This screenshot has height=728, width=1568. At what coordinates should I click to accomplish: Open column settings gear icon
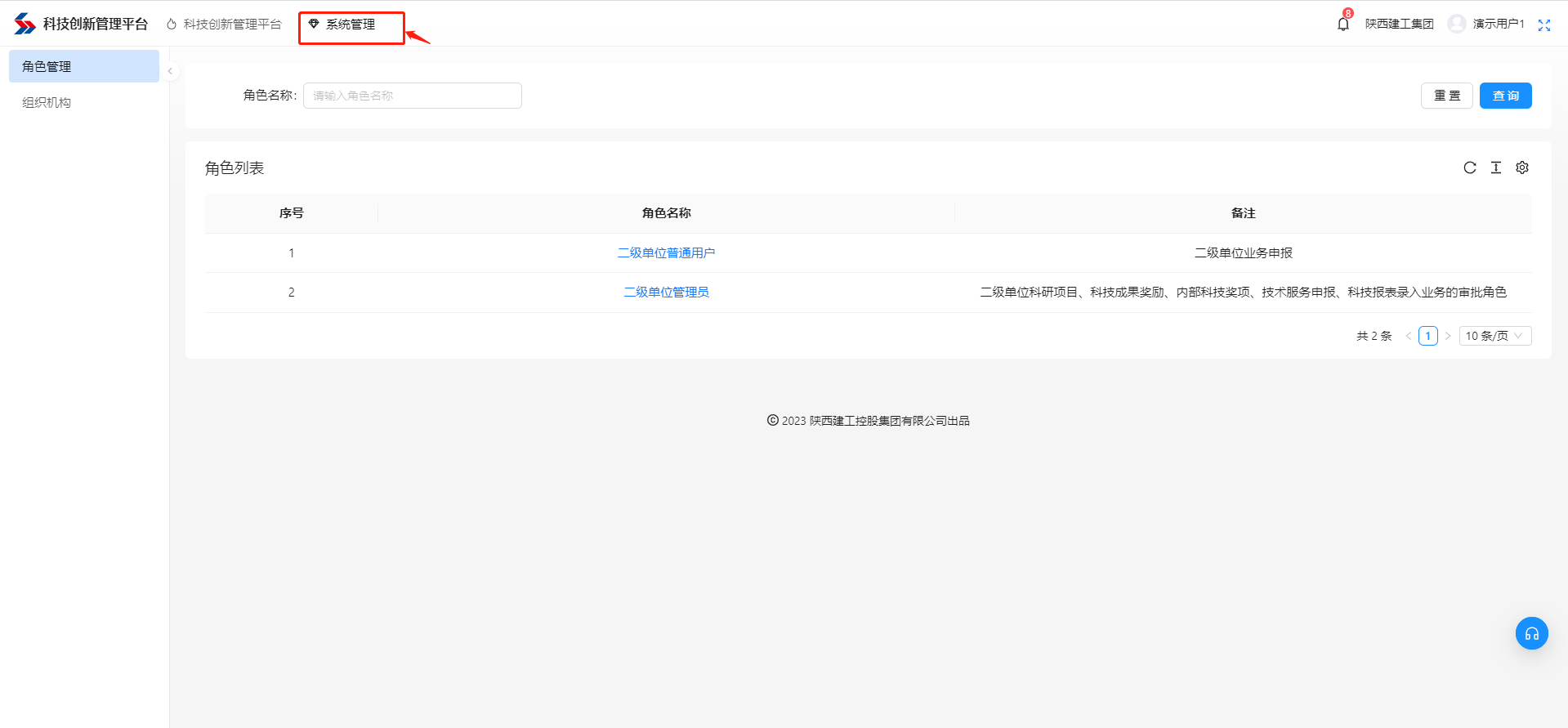point(1521,167)
